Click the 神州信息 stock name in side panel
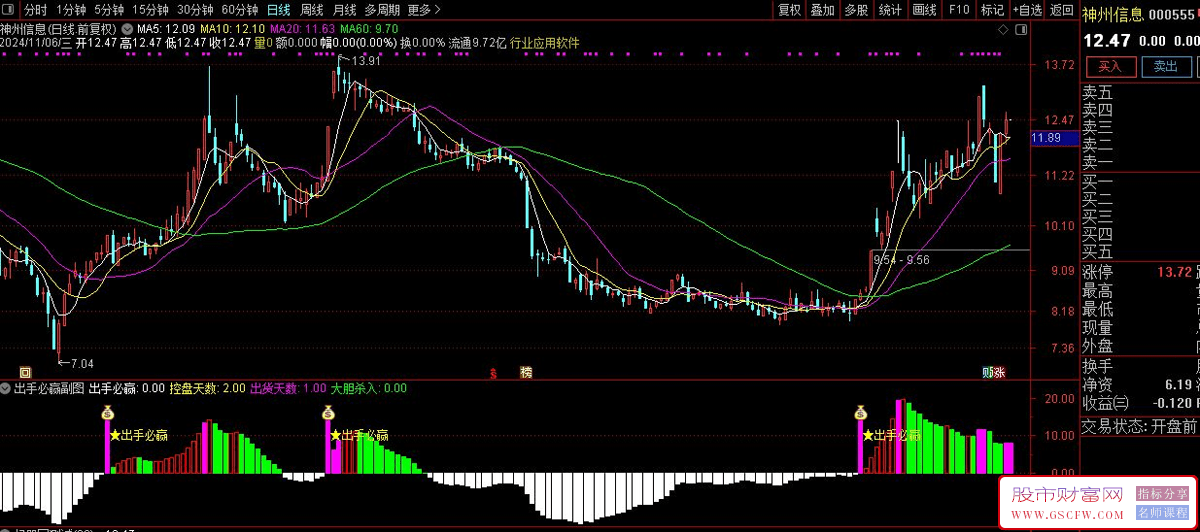 coord(1112,14)
